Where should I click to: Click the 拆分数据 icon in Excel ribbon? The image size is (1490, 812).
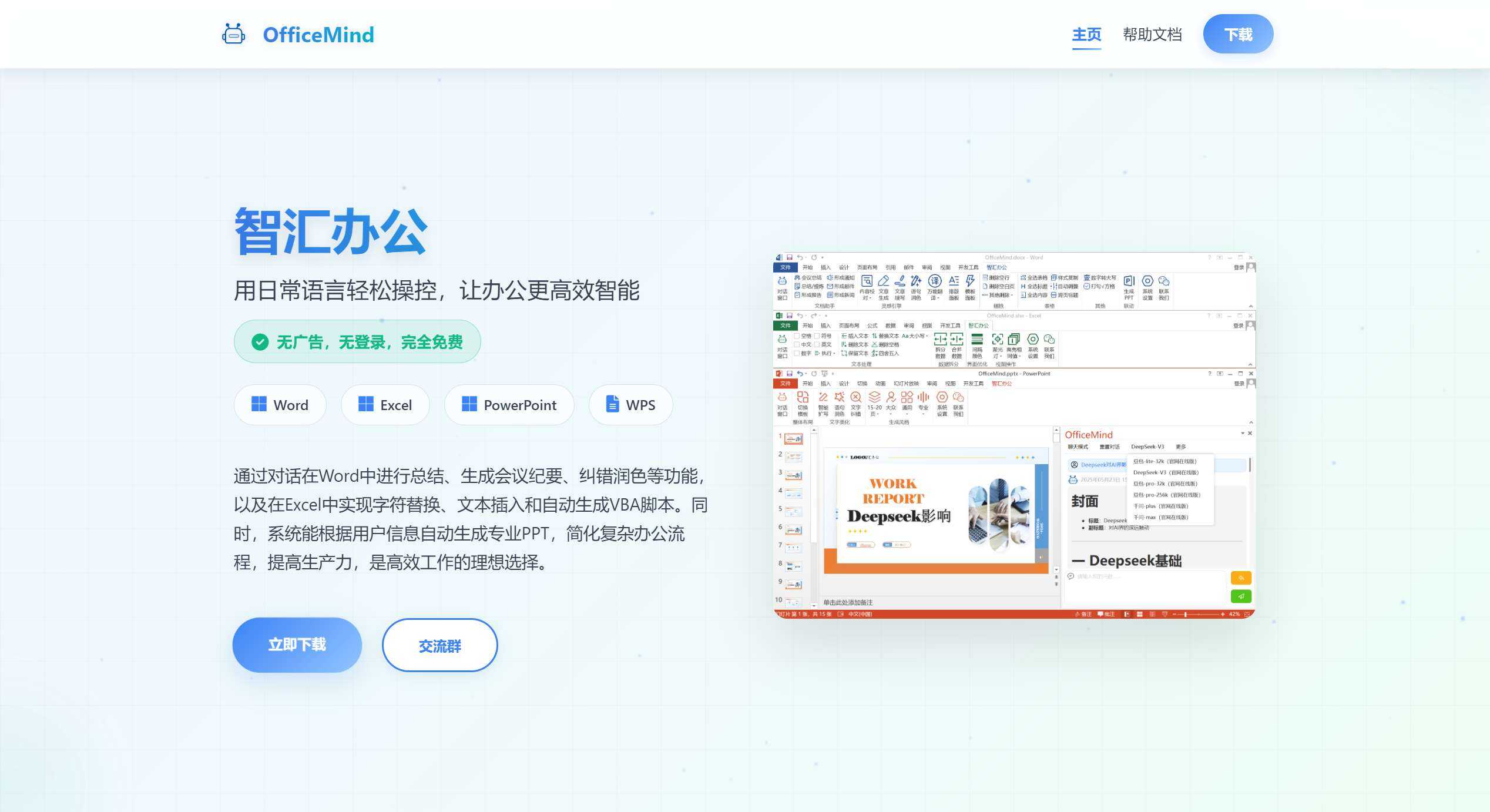pos(940,340)
